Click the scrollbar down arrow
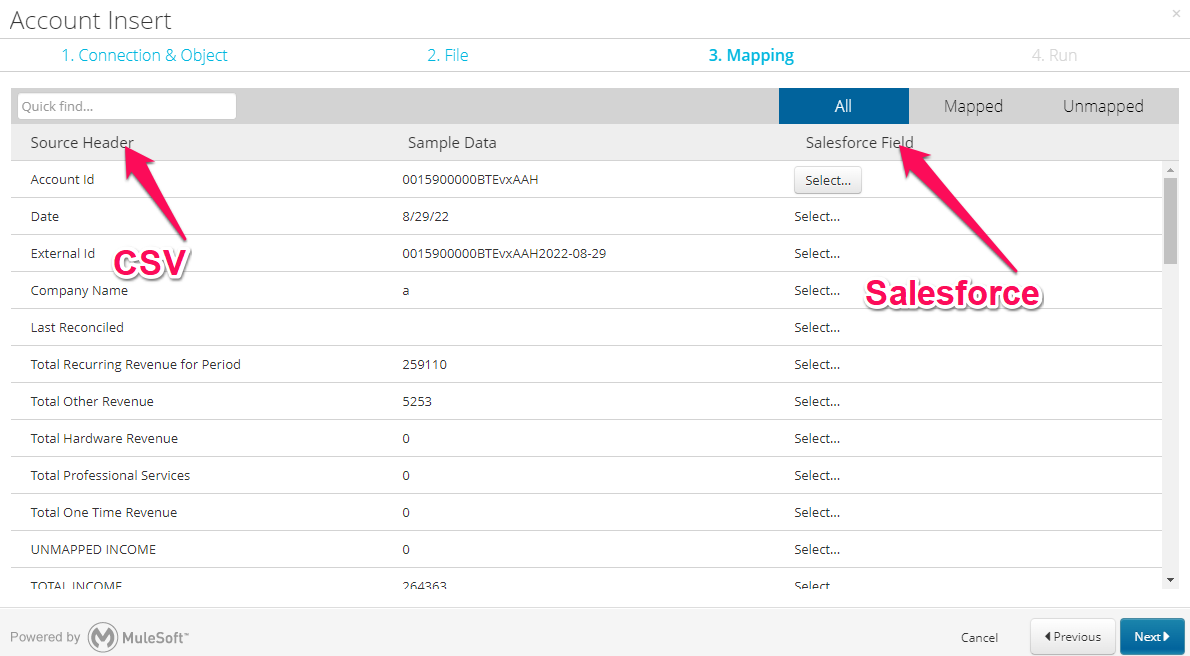The width and height of the screenshot is (1190, 656). pos(1170,580)
